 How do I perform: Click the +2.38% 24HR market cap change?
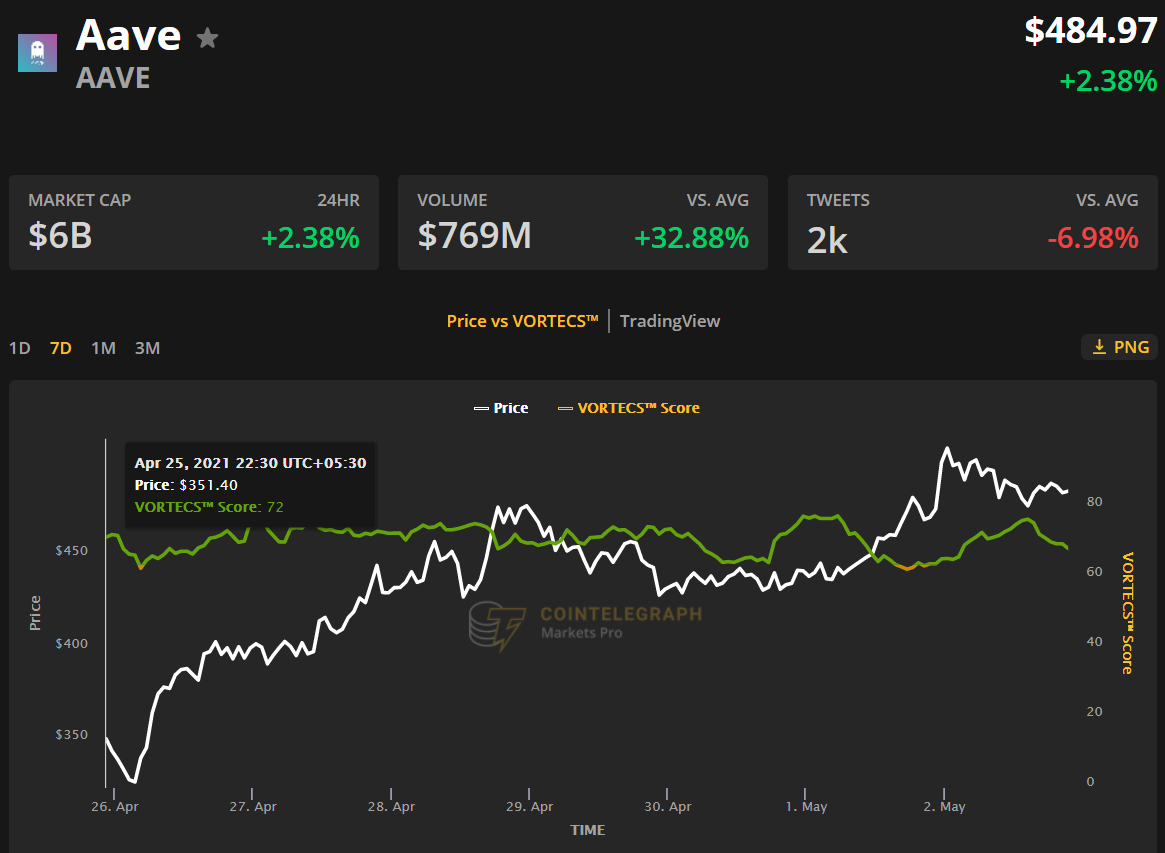click(311, 238)
